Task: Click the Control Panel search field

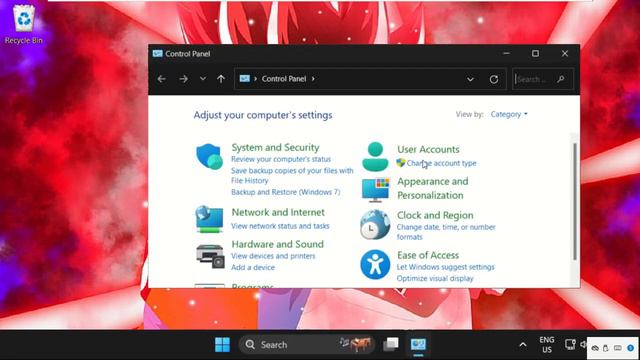Action: click(543, 79)
